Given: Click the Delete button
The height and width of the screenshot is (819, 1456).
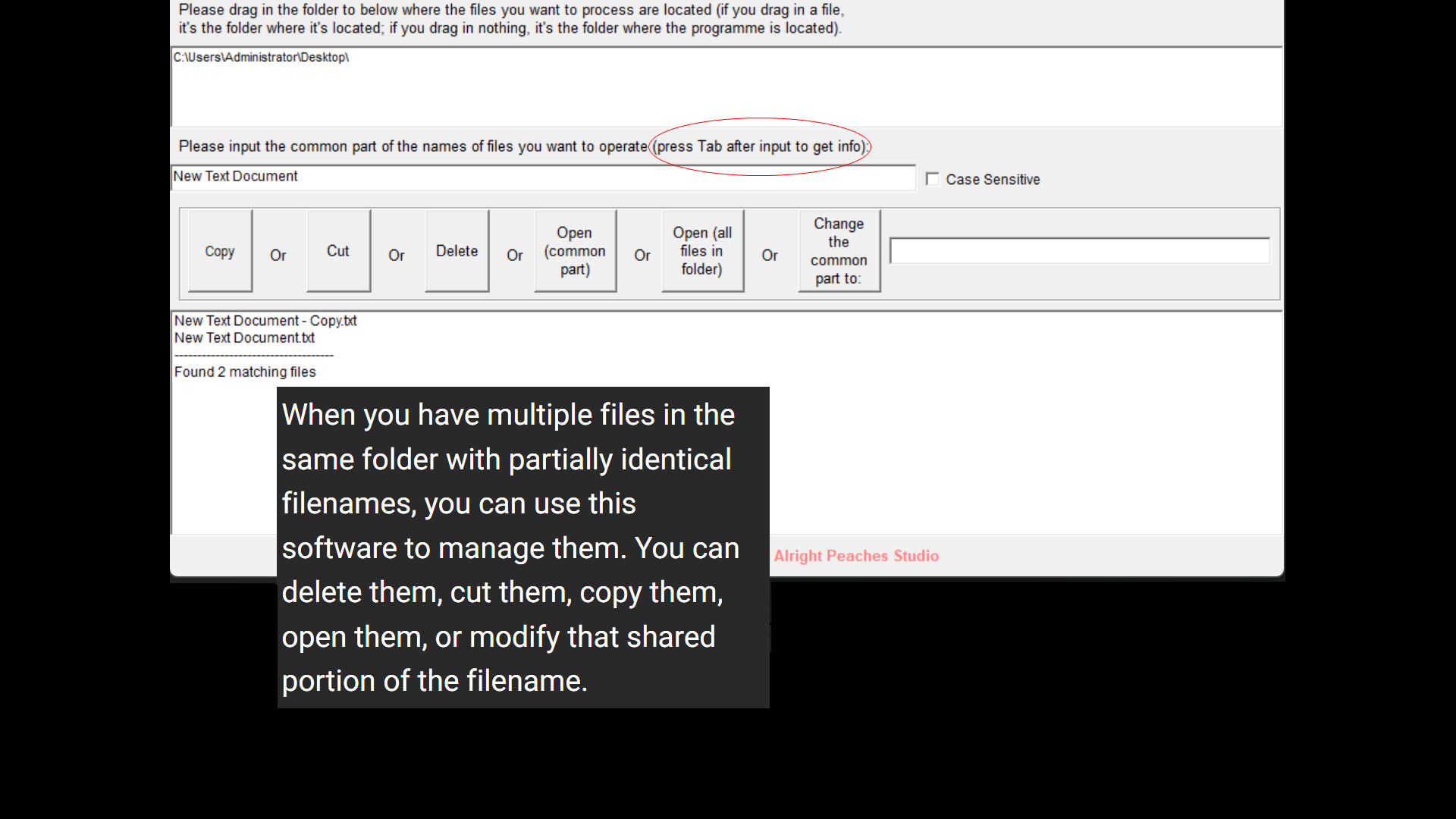Looking at the screenshot, I should coord(457,250).
